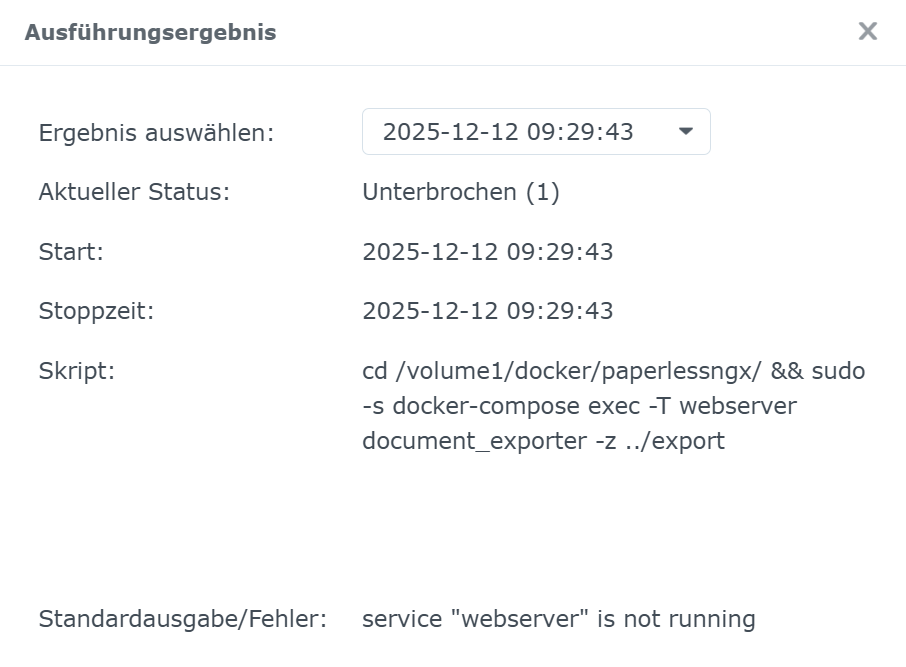
Task: Click the Unterbrochen (1) status value
Action: tap(461, 192)
